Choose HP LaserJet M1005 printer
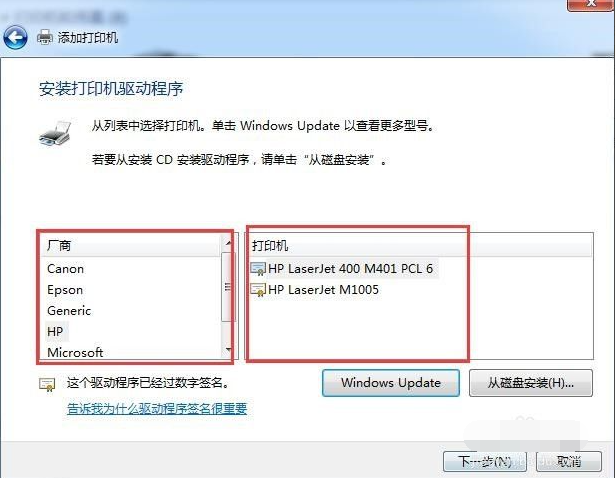The image size is (615, 478). coord(324,290)
